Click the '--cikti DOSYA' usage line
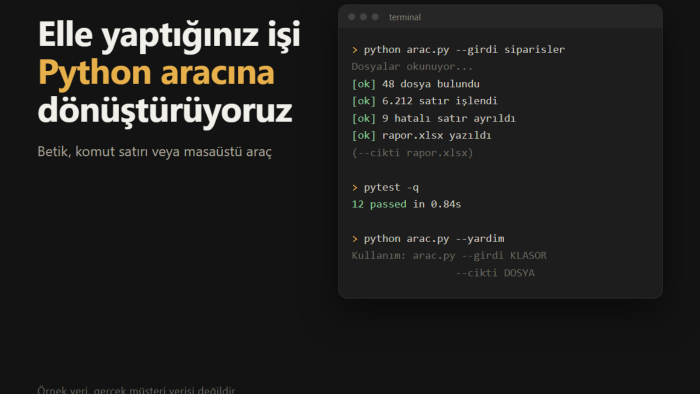The image size is (700, 394). click(495, 273)
